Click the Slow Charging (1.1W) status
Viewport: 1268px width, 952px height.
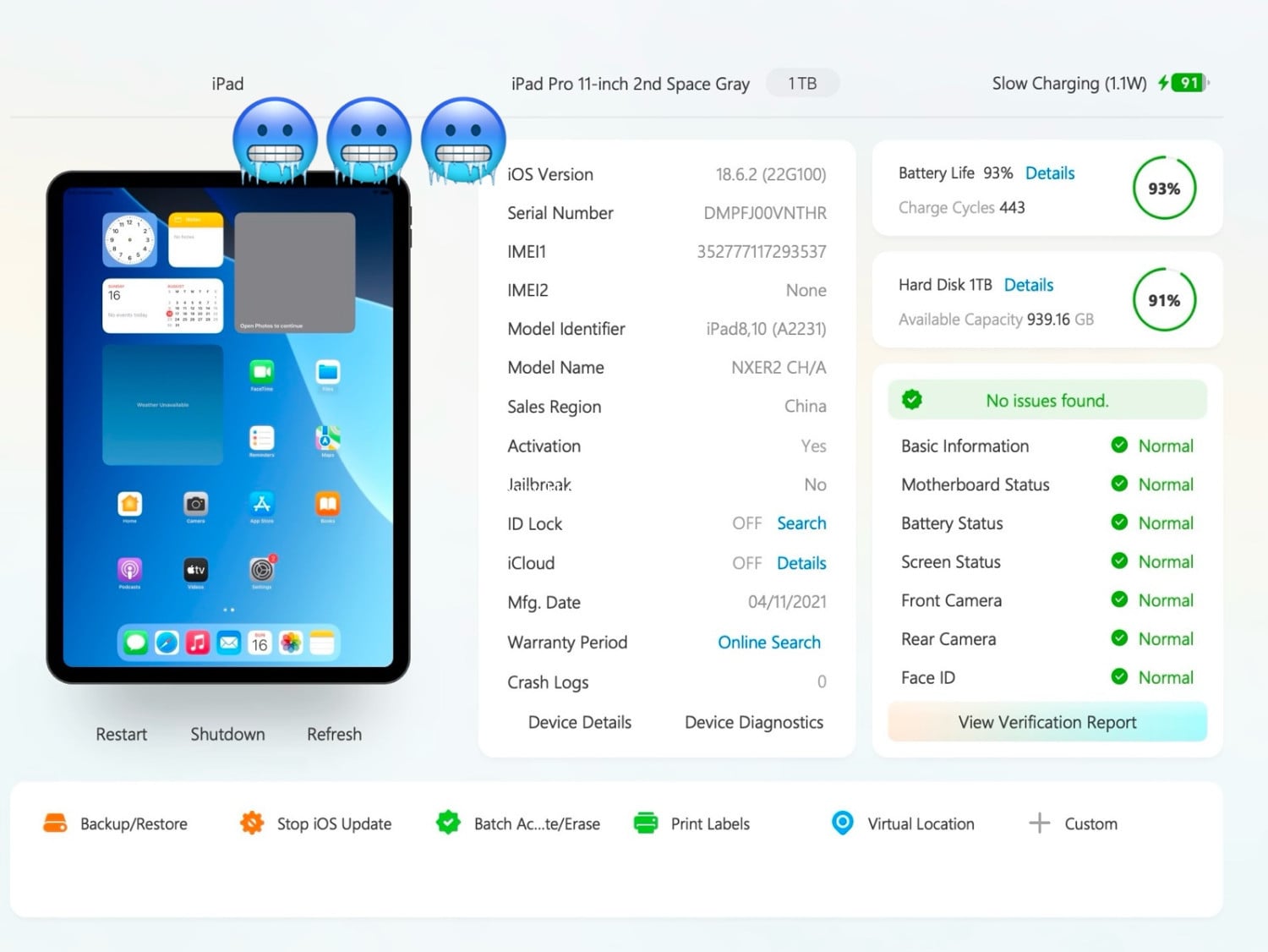(1069, 84)
